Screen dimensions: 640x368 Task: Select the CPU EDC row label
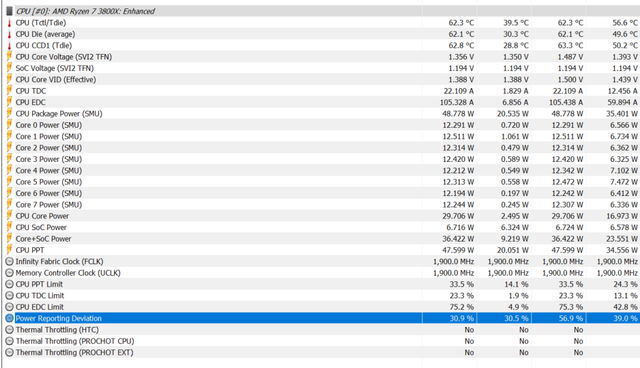[x=31, y=102]
